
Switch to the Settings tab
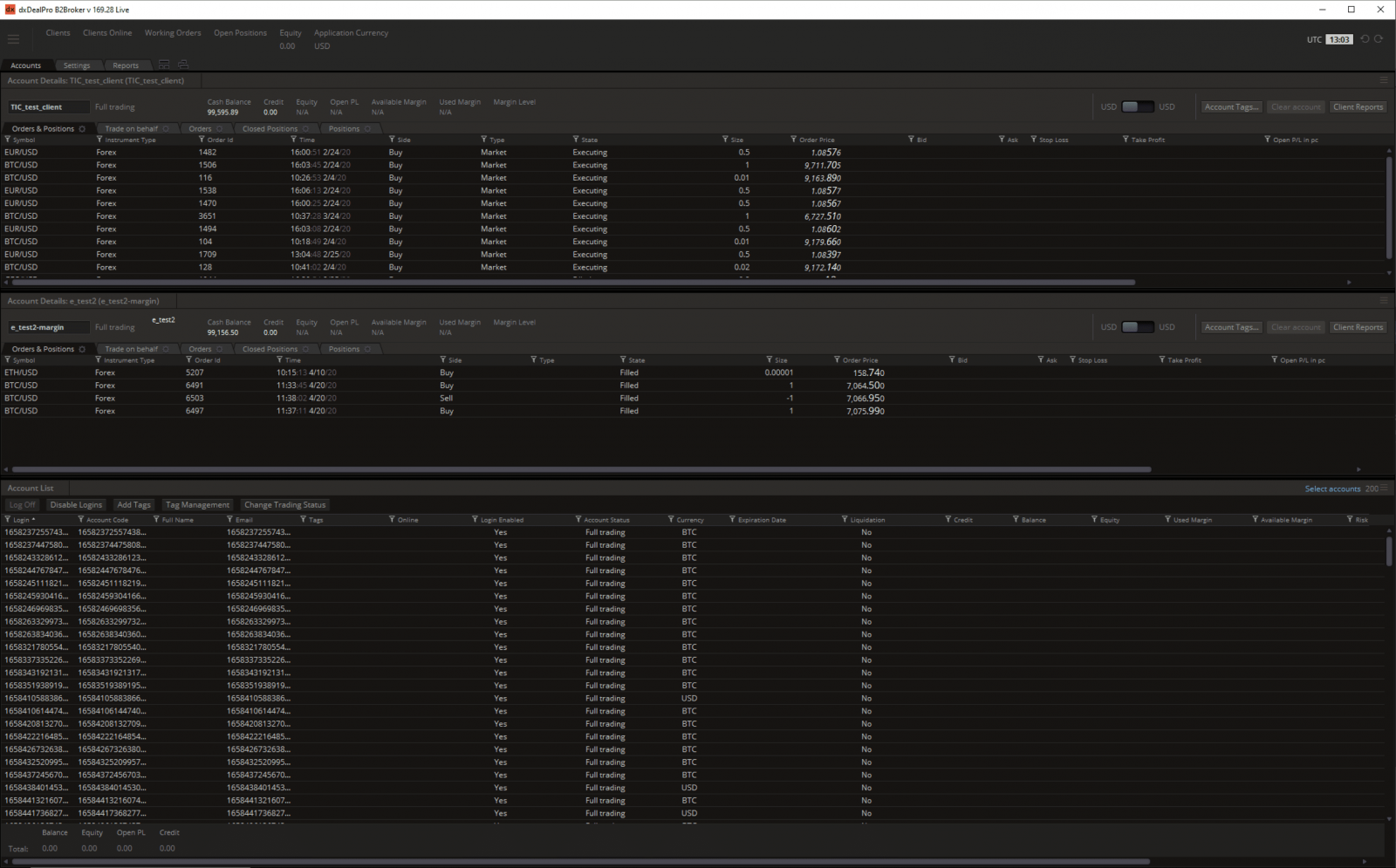point(77,65)
